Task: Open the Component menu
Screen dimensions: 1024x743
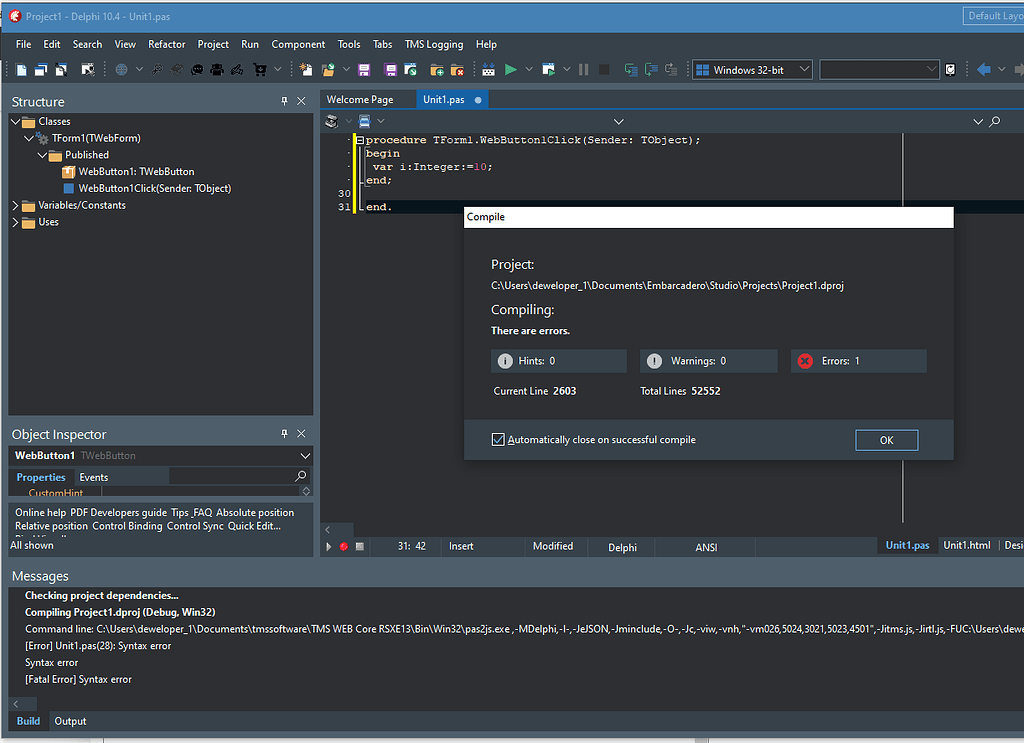Action: pos(298,44)
